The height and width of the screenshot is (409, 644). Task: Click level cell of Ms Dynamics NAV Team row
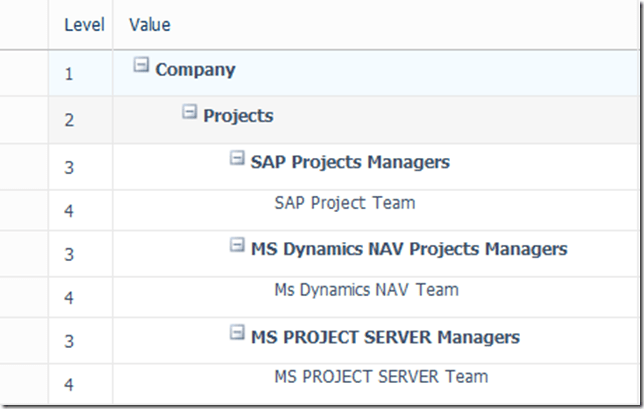pos(69,297)
